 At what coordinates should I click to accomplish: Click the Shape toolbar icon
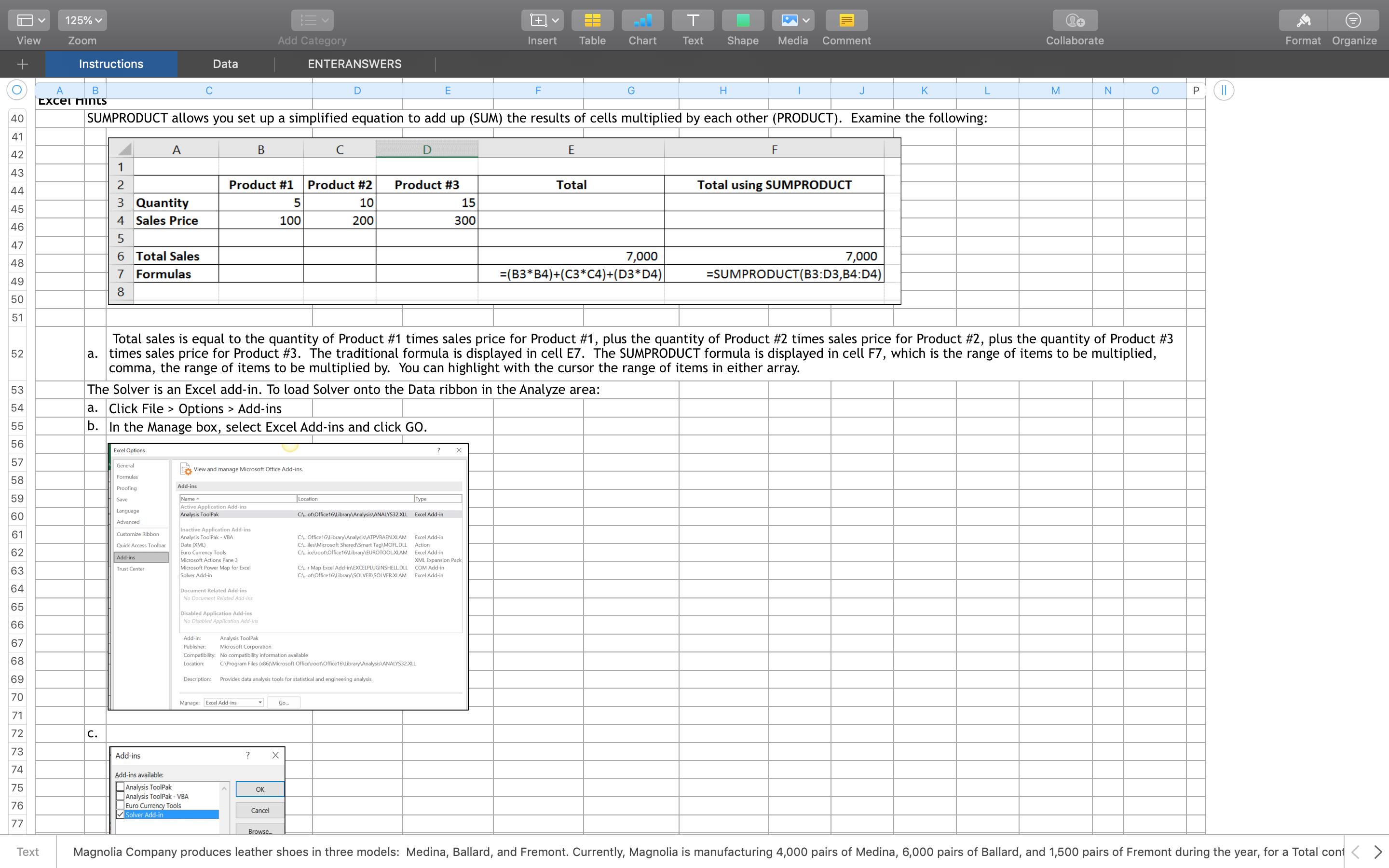[x=742, y=21]
